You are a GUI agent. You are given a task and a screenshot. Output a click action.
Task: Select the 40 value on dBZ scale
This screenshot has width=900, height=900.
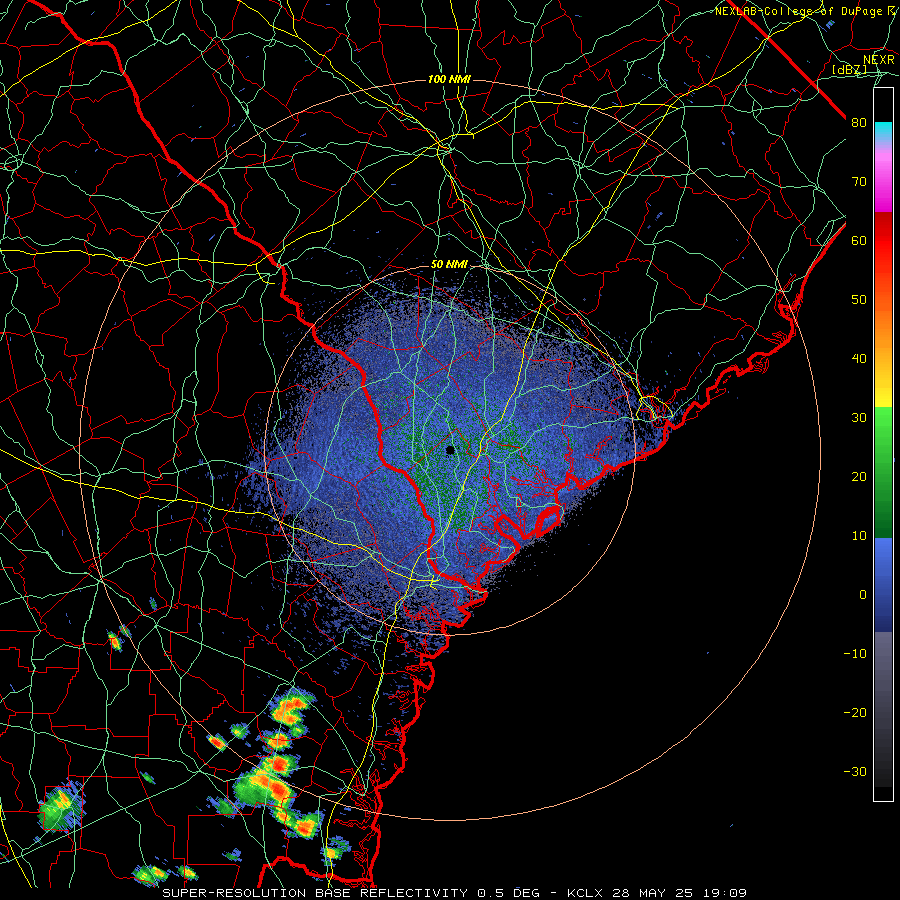[859, 359]
